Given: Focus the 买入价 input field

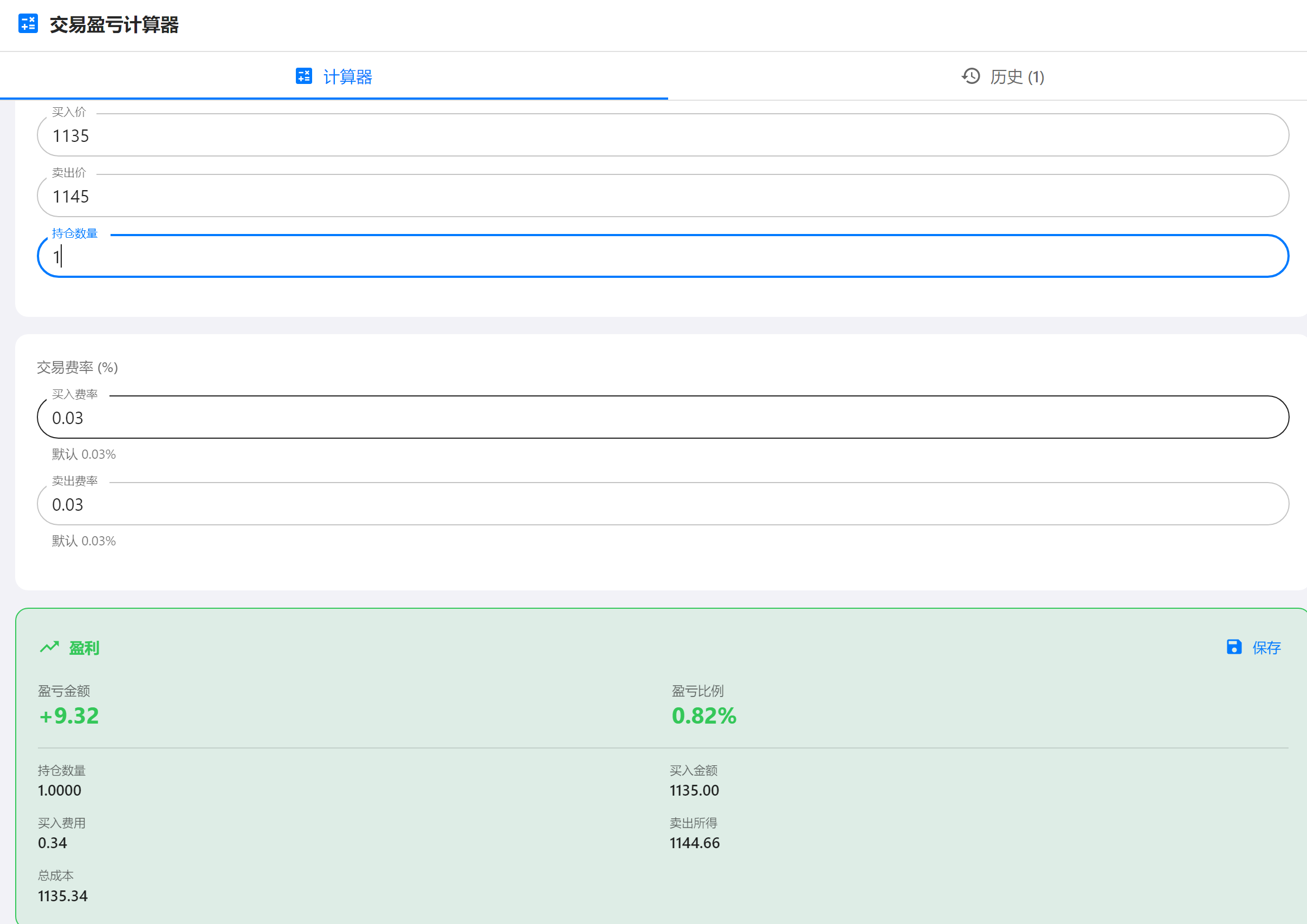Looking at the screenshot, I should [662, 135].
